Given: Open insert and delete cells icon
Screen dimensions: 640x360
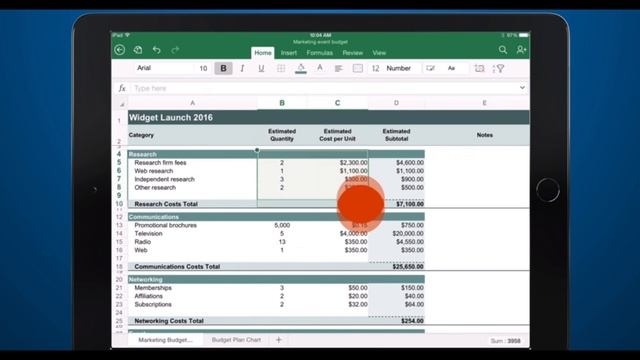Looking at the screenshot, I should point(480,68).
